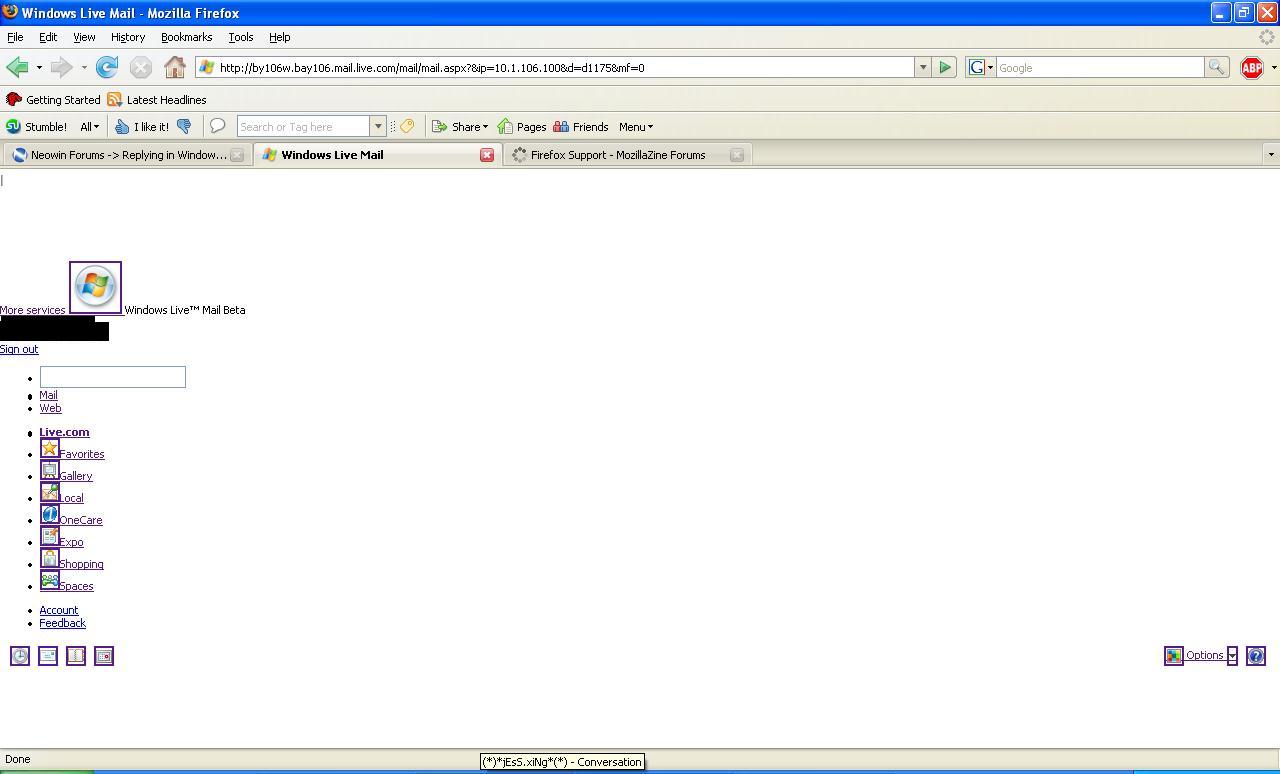Viewport: 1280px width, 774px height.
Task: Click the Google search magnifier icon
Action: click(1216, 68)
